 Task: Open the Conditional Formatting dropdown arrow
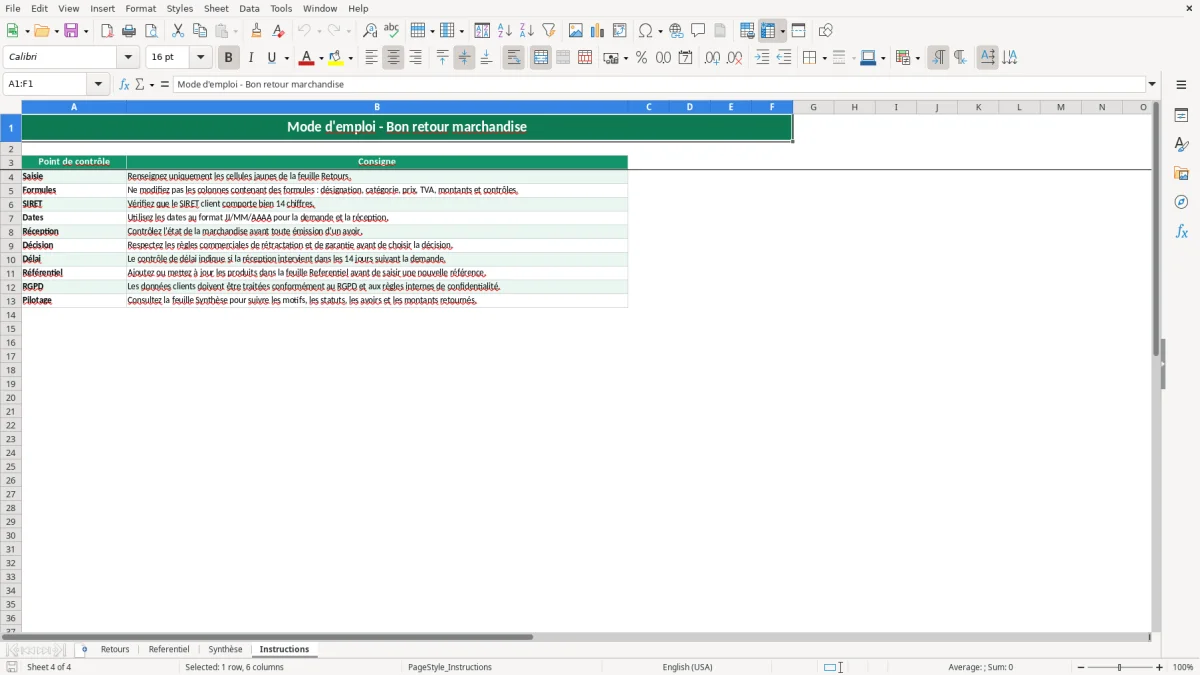916,58
